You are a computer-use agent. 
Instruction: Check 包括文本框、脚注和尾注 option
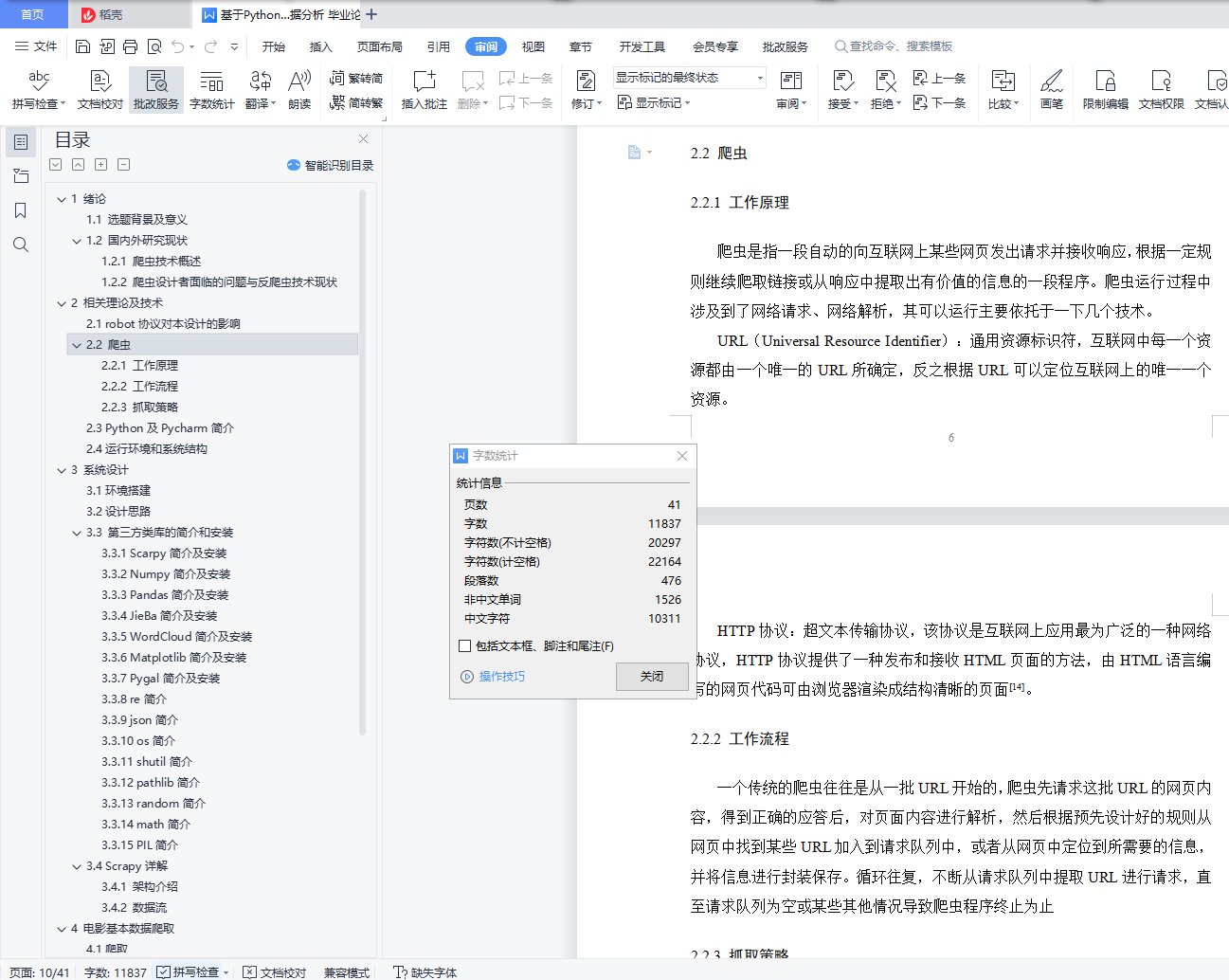point(464,645)
